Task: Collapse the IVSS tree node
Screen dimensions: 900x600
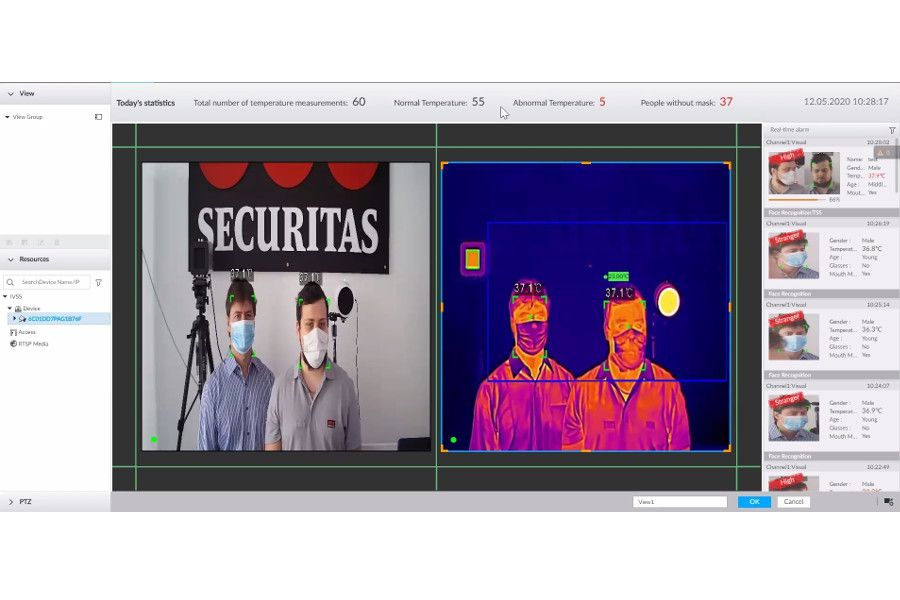Action: [x=6, y=297]
